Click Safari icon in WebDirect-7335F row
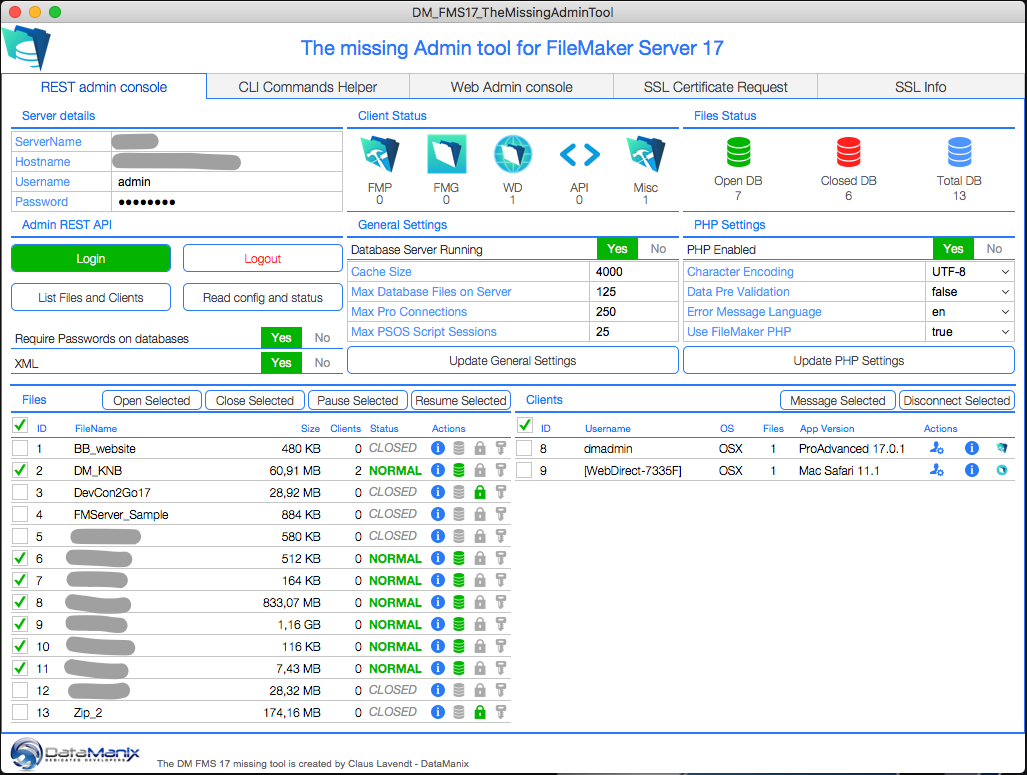1027x775 pixels. click(x=1002, y=470)
